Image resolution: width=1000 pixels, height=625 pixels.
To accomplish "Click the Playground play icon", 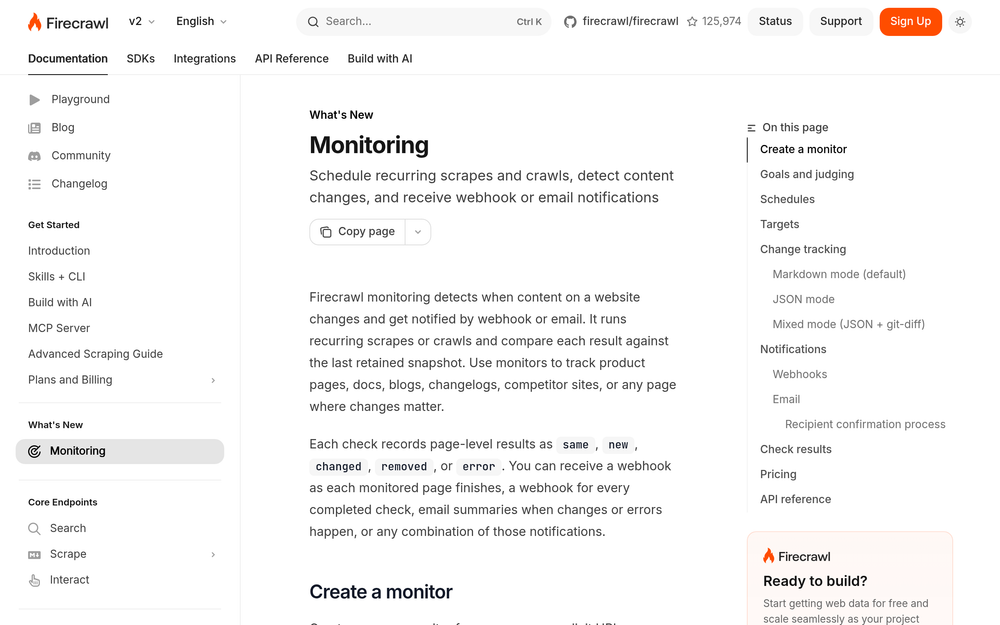I will pos(34,99).
